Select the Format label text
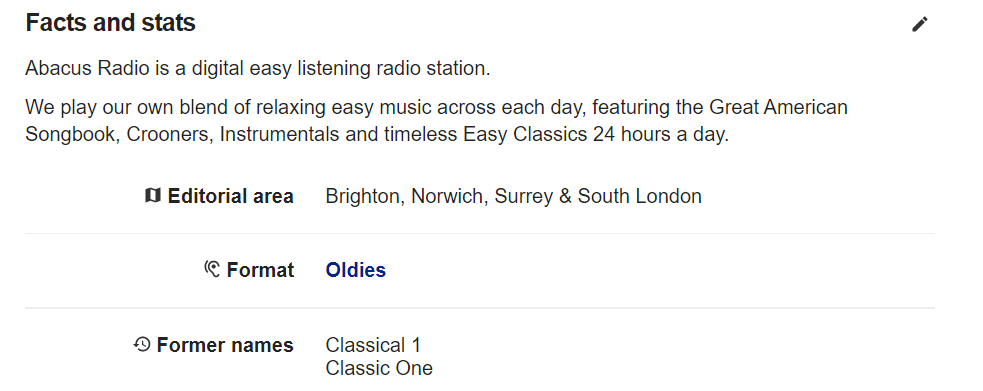Image resolution: width=983 pixels, height=391 pixels. pyautogui.click(x=260, y=270)
